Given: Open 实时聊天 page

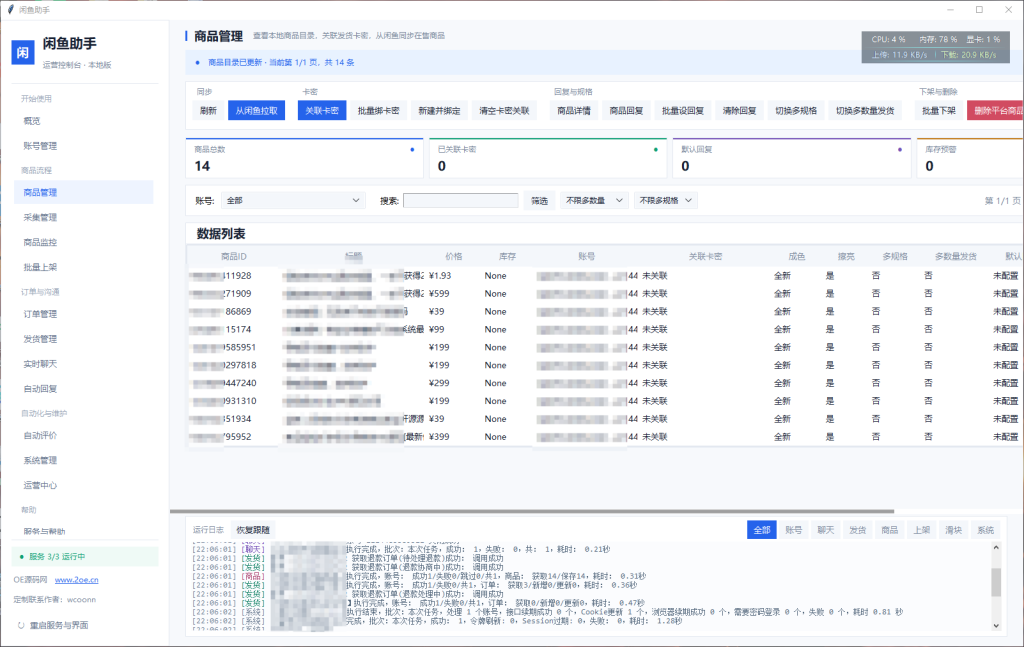Looking at the screenshot, I should [x=84, y=364].
